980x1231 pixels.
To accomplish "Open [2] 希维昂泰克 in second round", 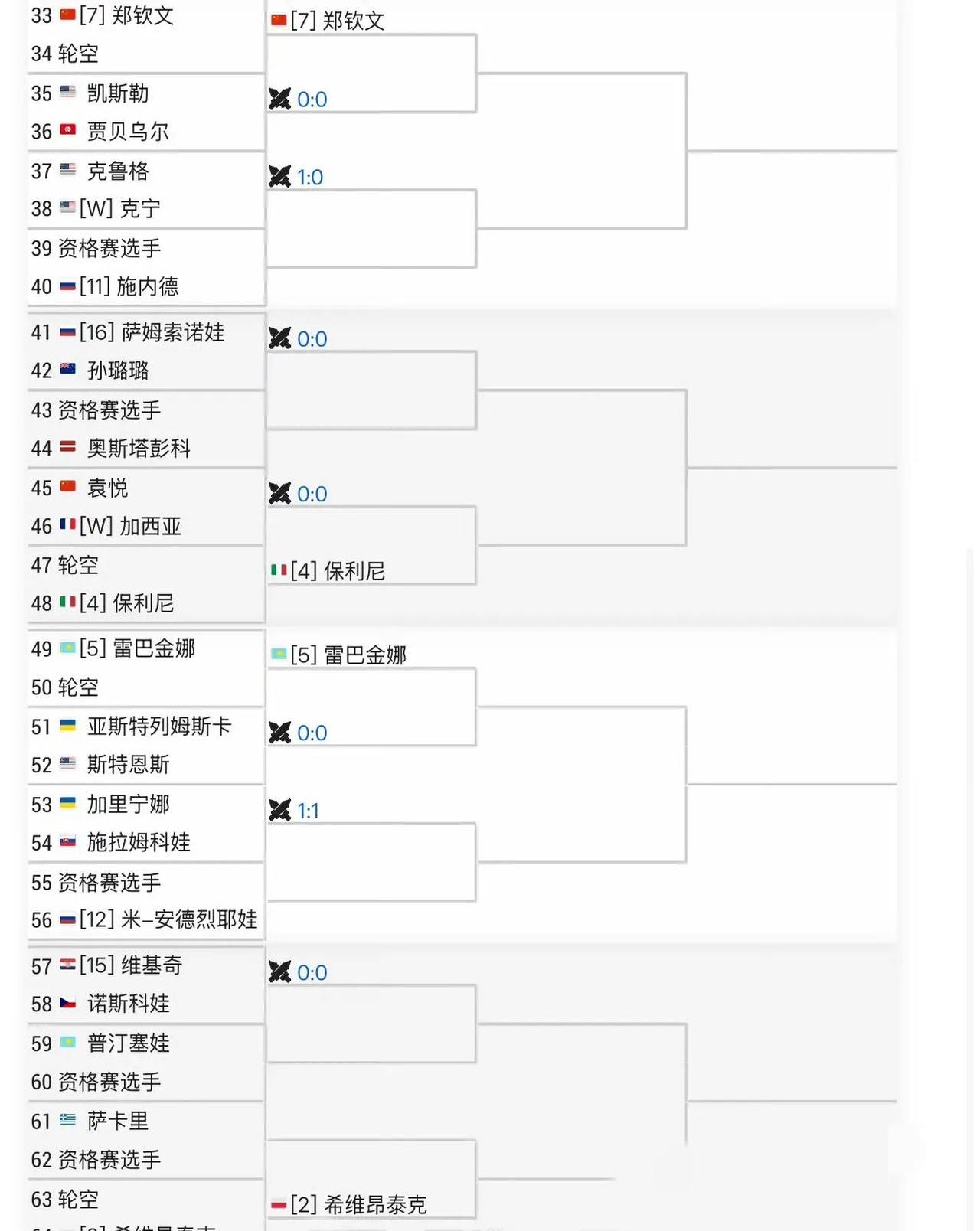I will (358, 1204).
